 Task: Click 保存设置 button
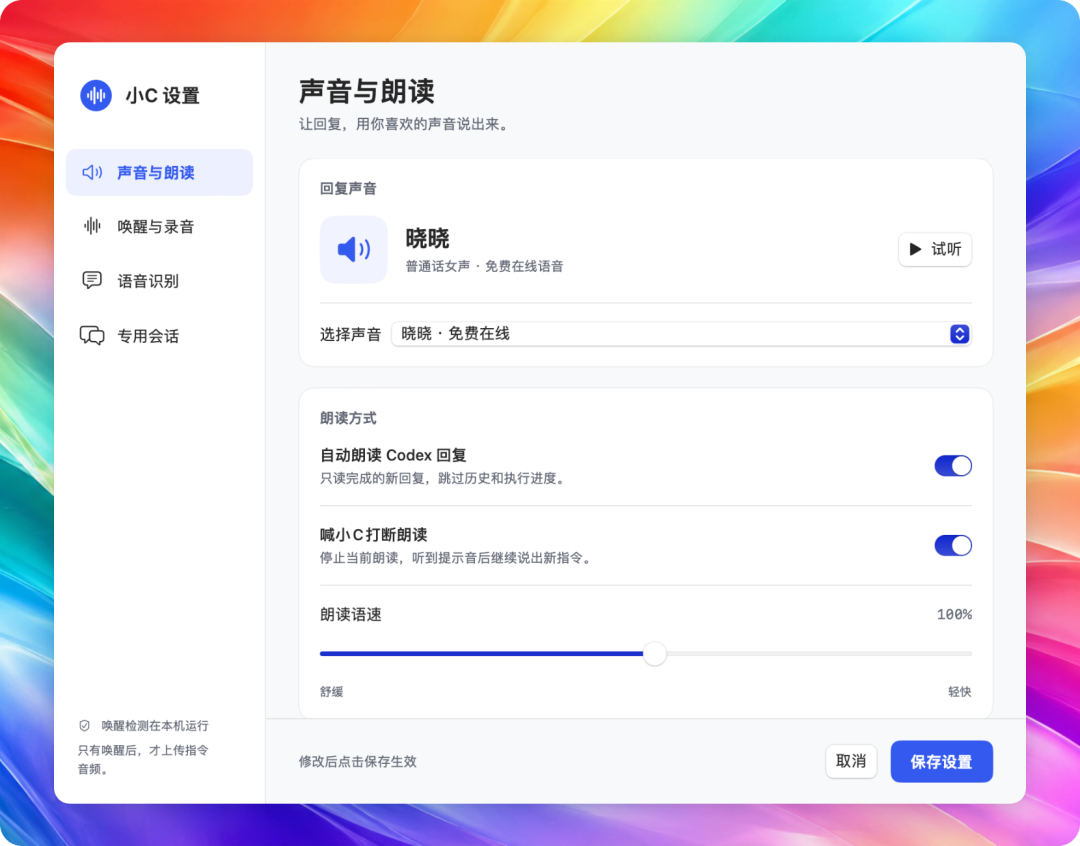point(941,761)
